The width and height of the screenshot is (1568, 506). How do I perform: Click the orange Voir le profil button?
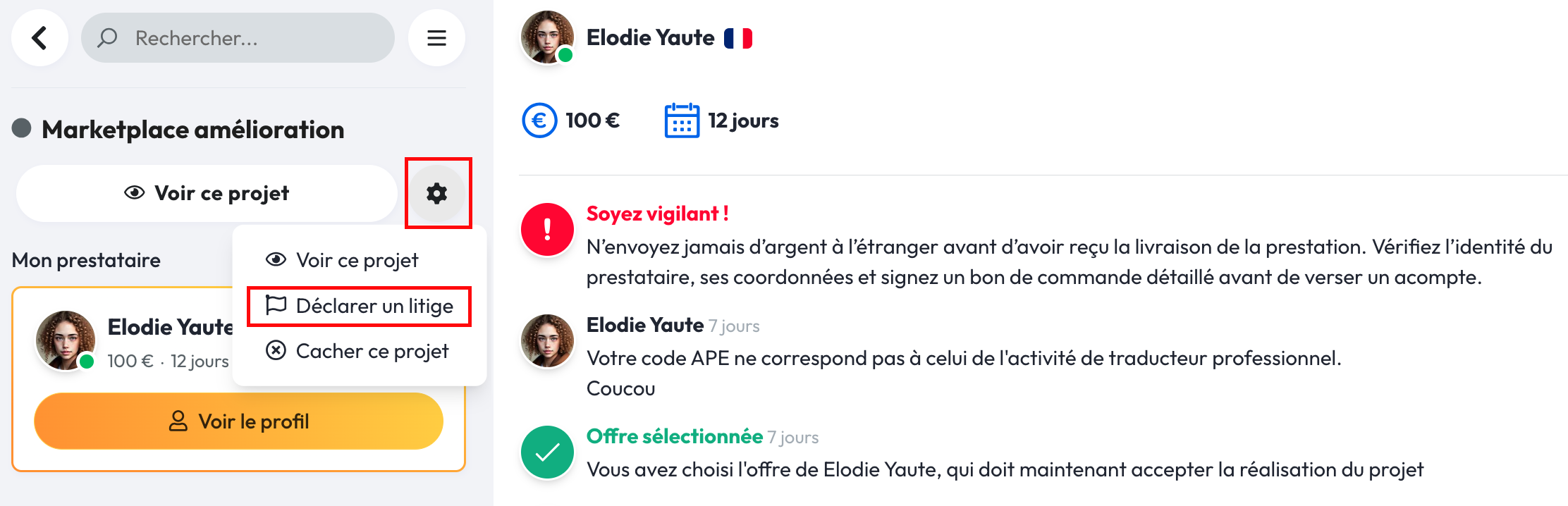(x=238, y=421)
